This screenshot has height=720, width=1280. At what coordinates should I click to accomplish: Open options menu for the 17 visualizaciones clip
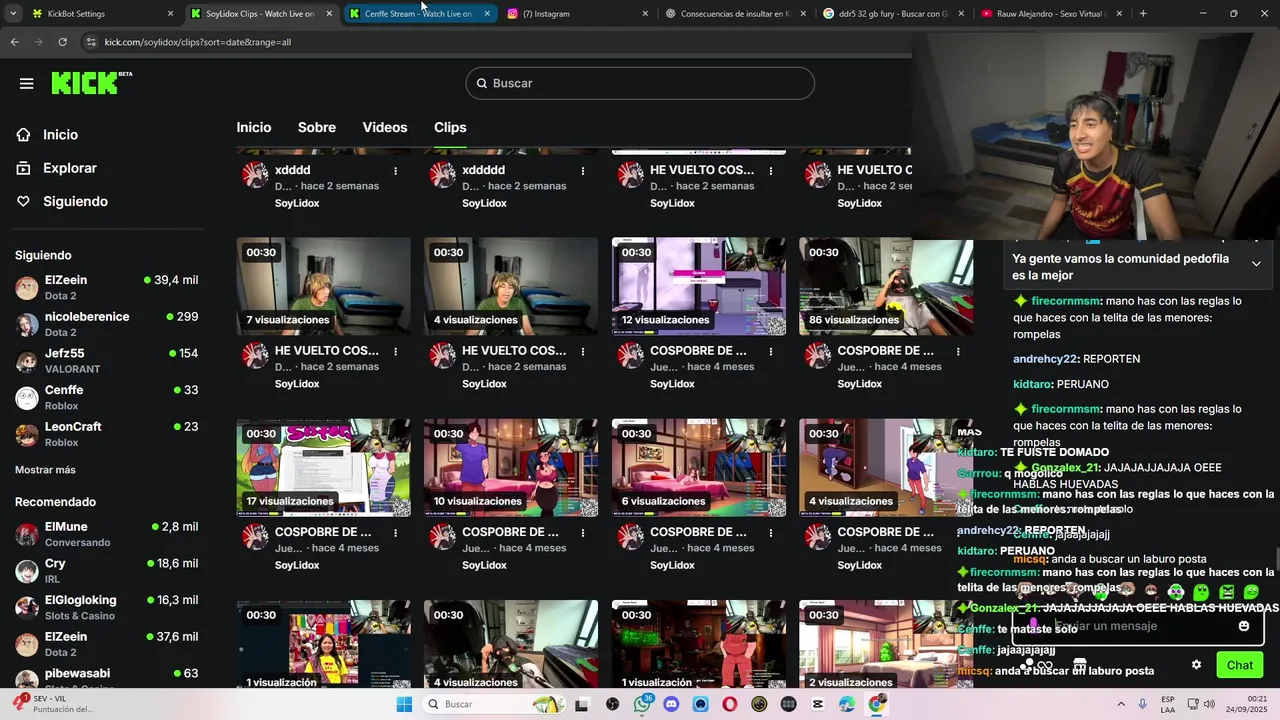396,533
